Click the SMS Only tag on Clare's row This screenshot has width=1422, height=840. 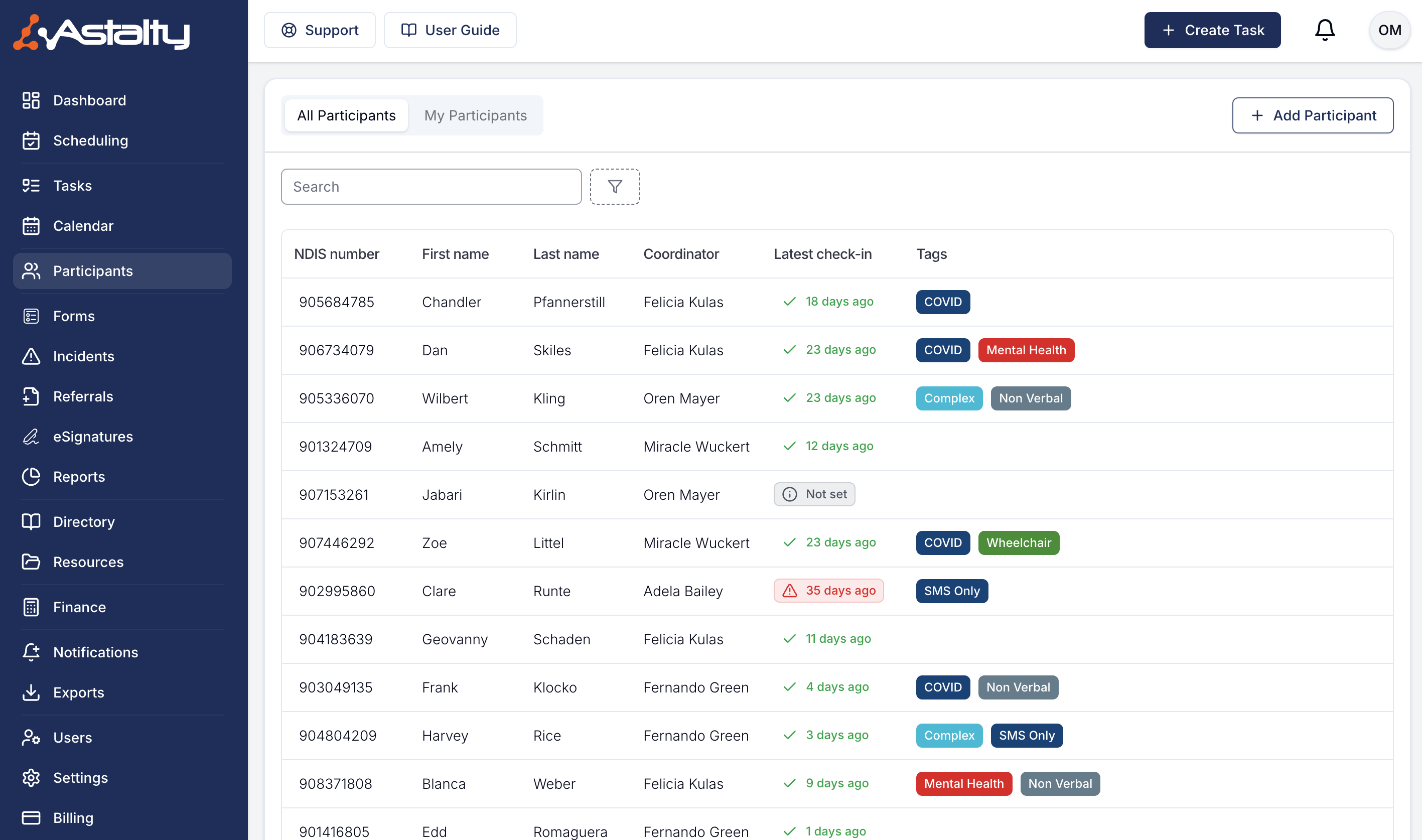click(x=952, y=591)
